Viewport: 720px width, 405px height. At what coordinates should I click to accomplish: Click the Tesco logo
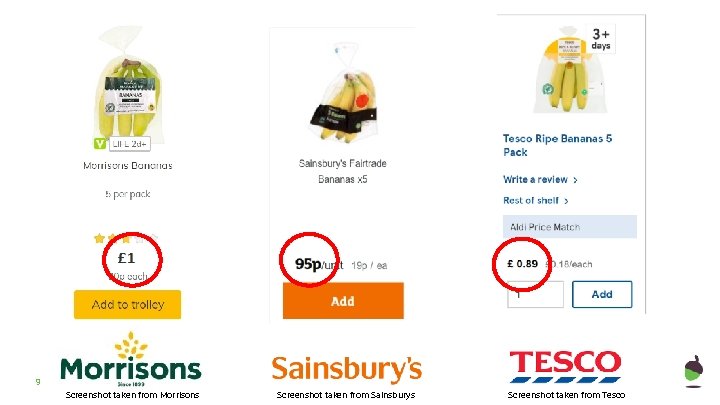(x=565, y=366)
